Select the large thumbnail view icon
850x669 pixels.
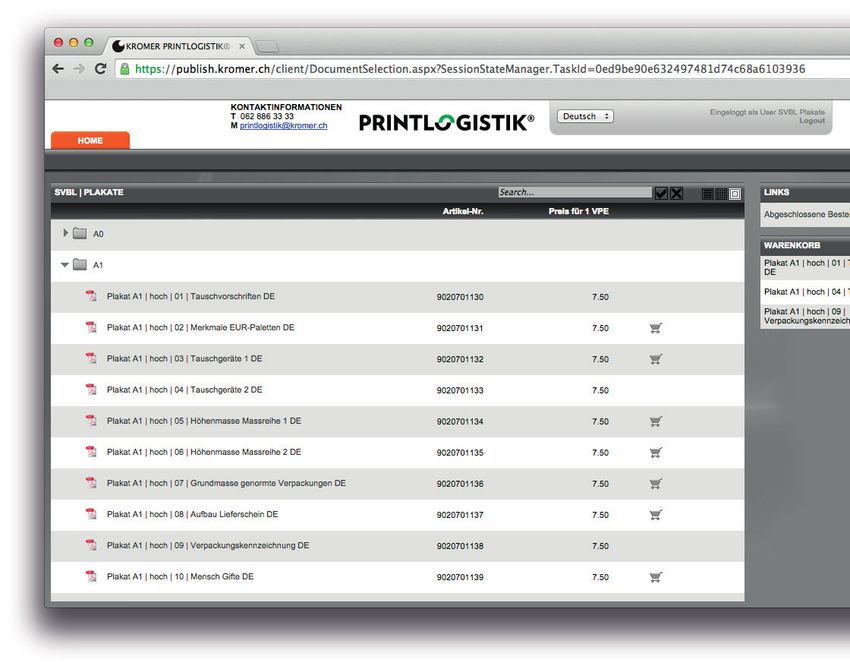coord(735,194)
